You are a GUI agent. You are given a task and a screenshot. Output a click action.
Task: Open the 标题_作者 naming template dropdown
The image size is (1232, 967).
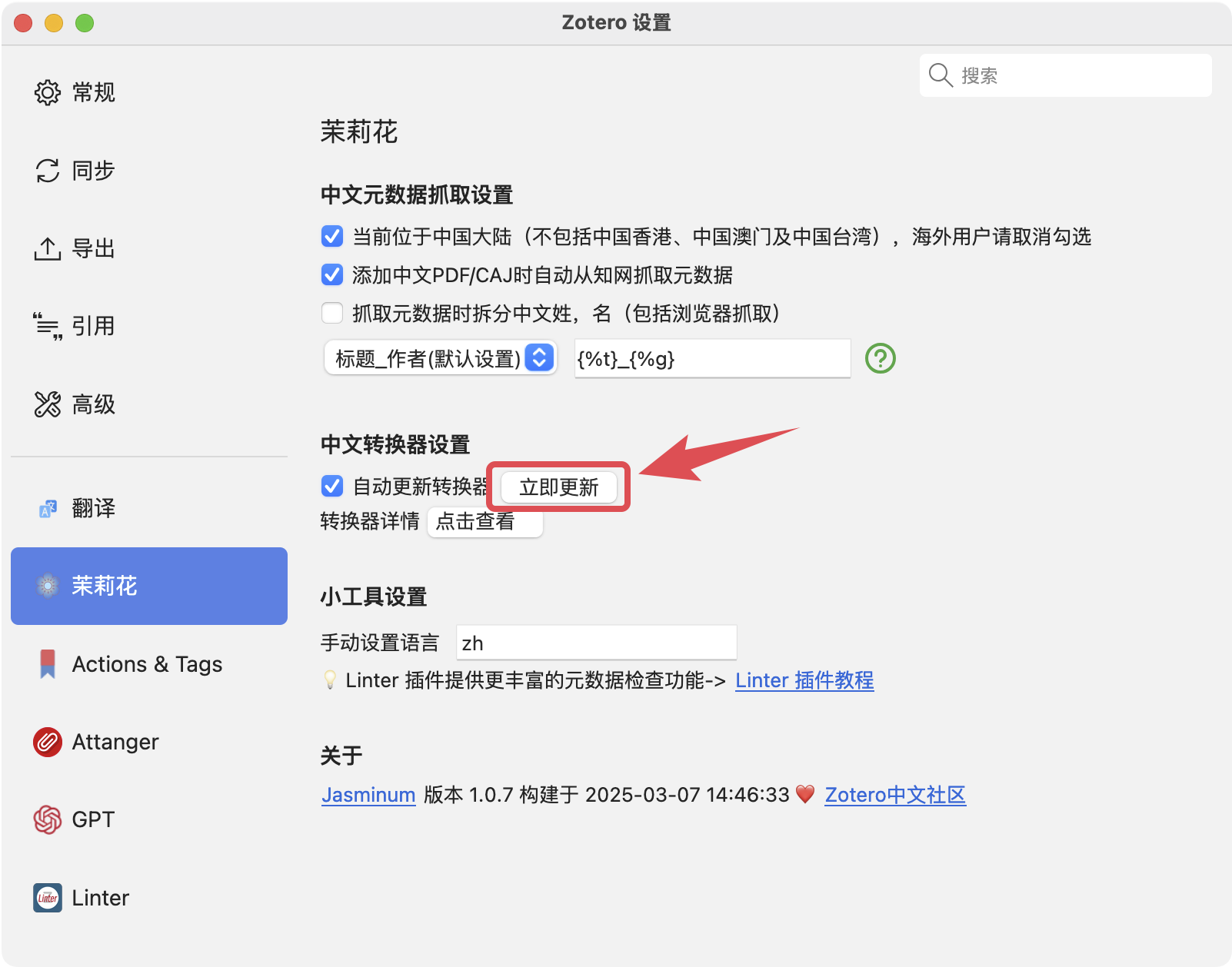[x=440, y=358]
